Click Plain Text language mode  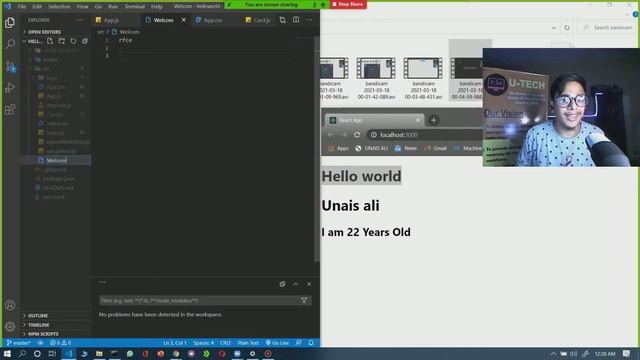(248, 343)
